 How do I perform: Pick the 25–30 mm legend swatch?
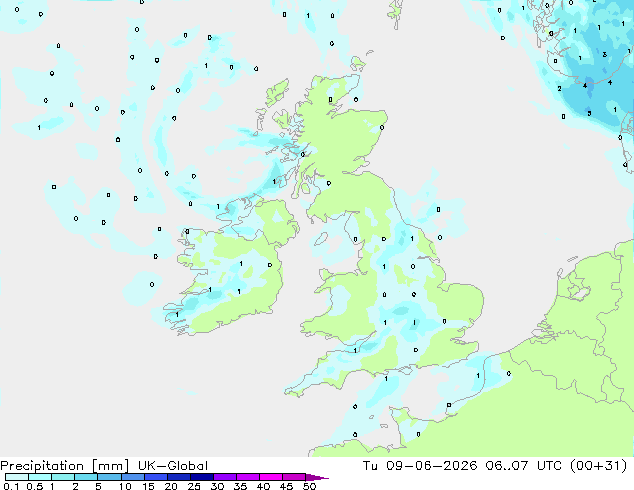[201, 477]
